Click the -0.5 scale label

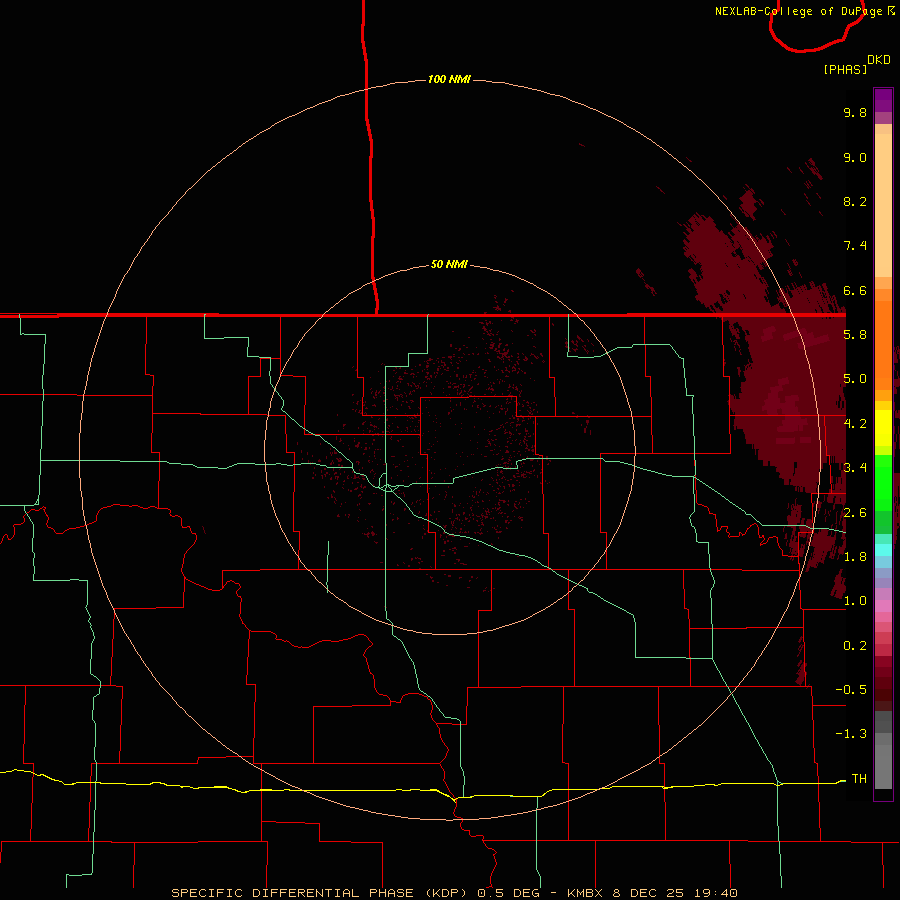point(851,690)
